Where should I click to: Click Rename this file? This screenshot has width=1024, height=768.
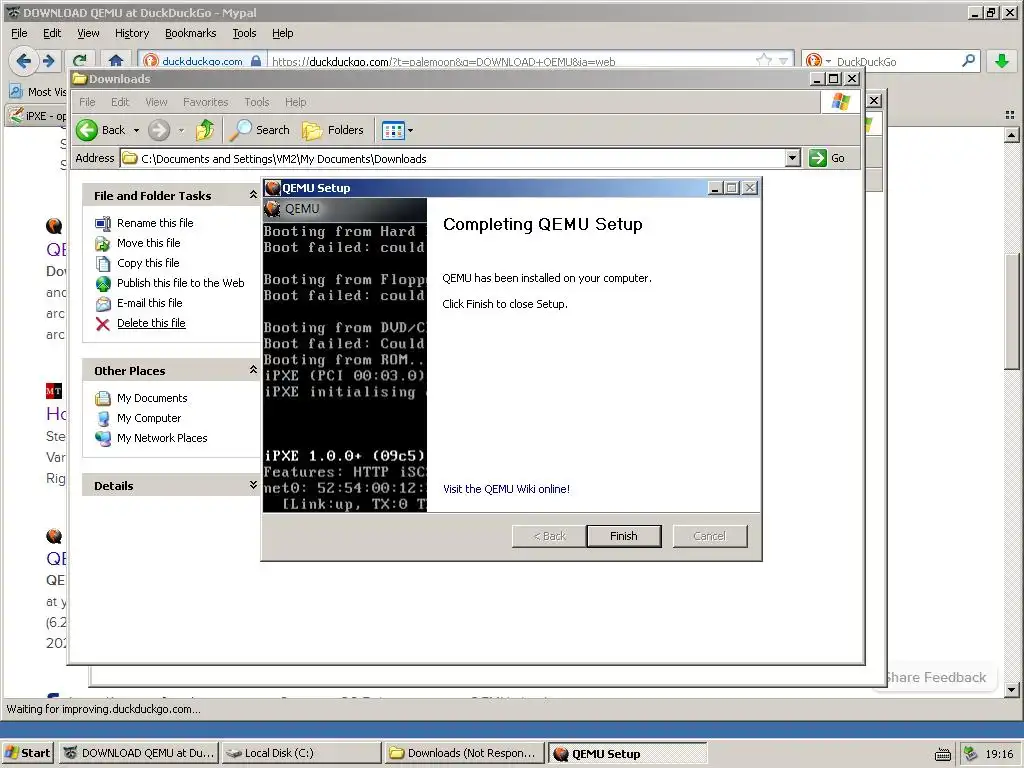pos(155,223)
